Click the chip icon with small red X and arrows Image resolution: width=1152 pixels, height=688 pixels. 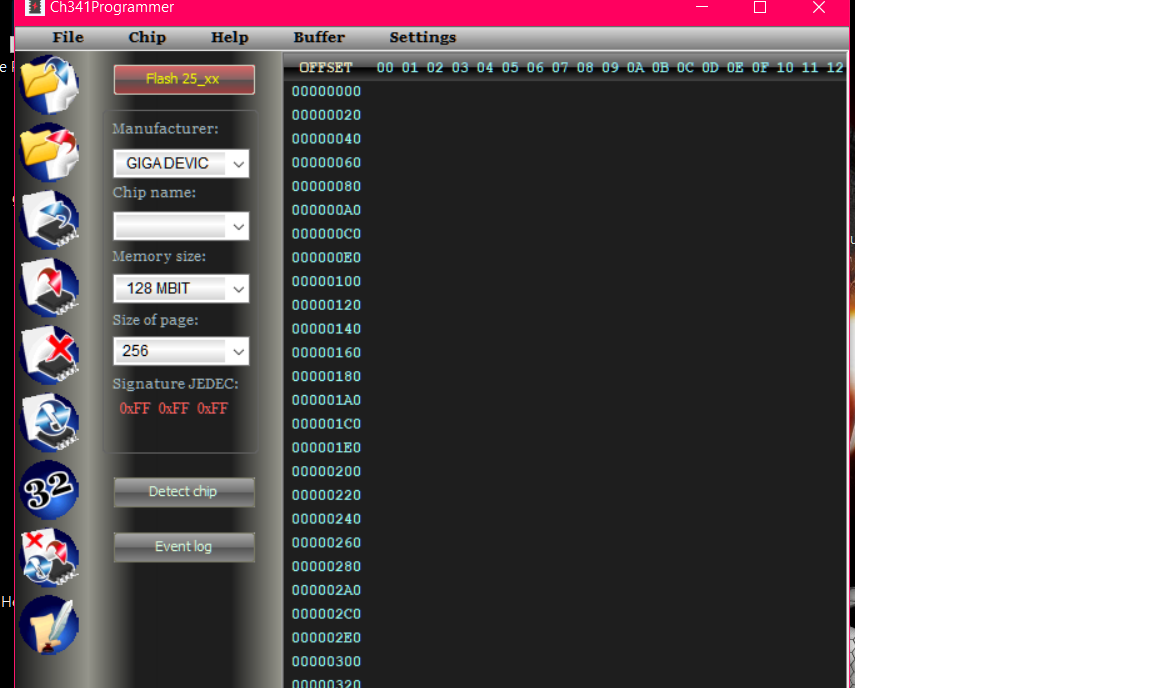coord(49,558)
